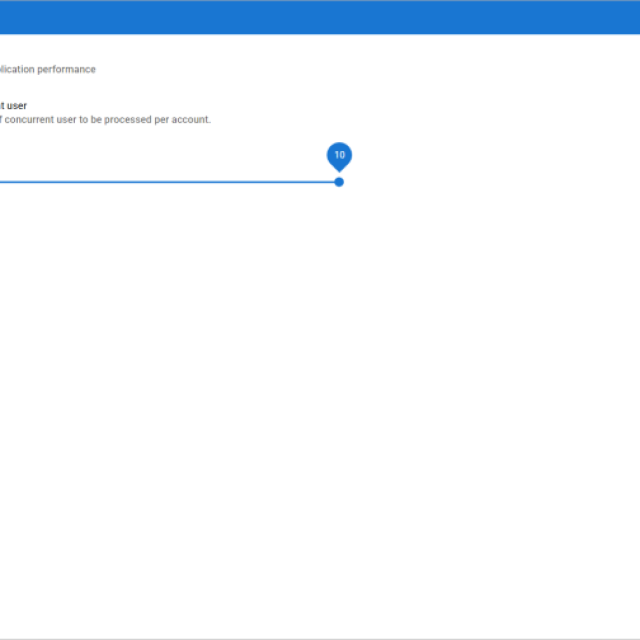Viewport: 640px width, 640px height.
Task: Click the word "concurrent" in the description
Action: 34,119
